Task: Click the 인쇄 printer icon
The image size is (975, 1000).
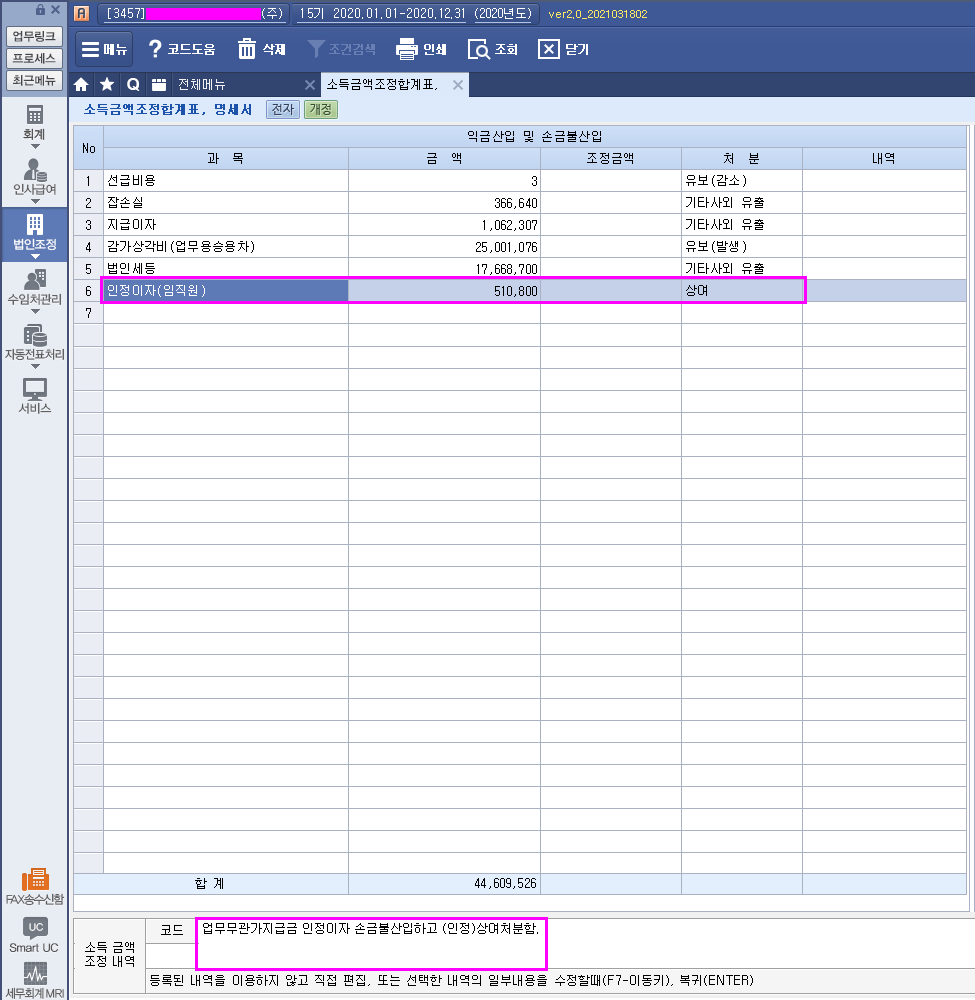Action: [x=406, y=49]
